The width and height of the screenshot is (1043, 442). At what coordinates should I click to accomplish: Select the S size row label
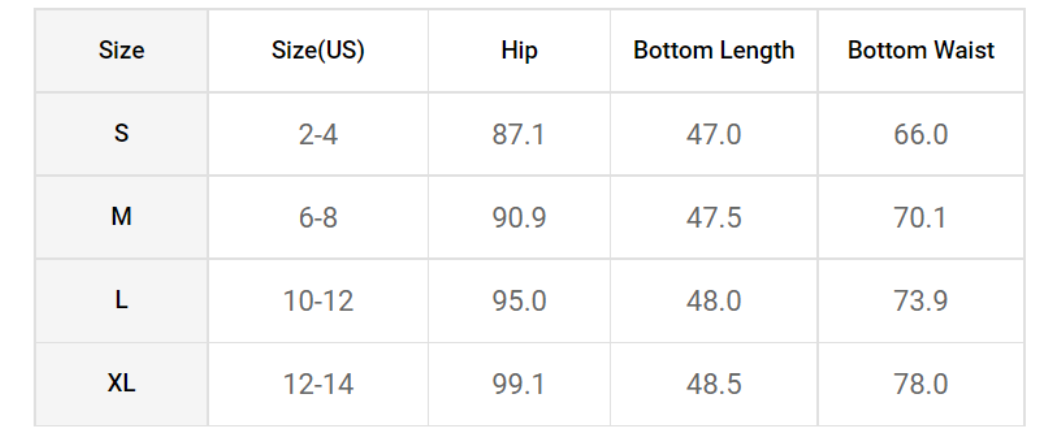click(121, 134)
